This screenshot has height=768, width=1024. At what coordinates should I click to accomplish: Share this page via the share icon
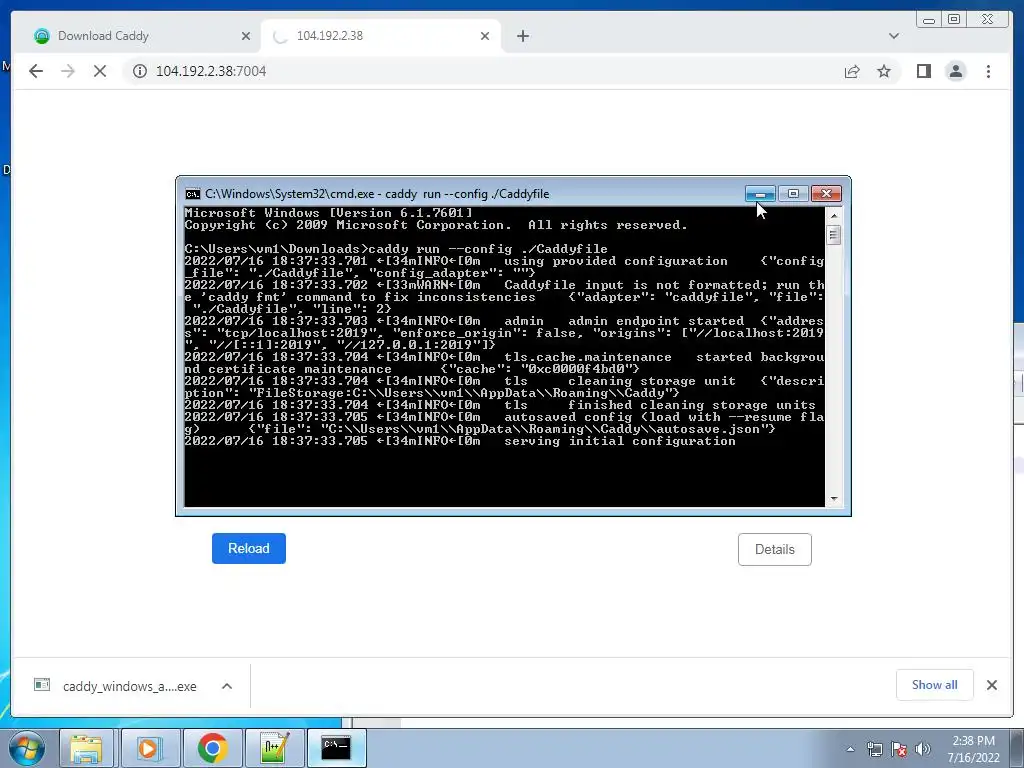(x=852, y=71)
